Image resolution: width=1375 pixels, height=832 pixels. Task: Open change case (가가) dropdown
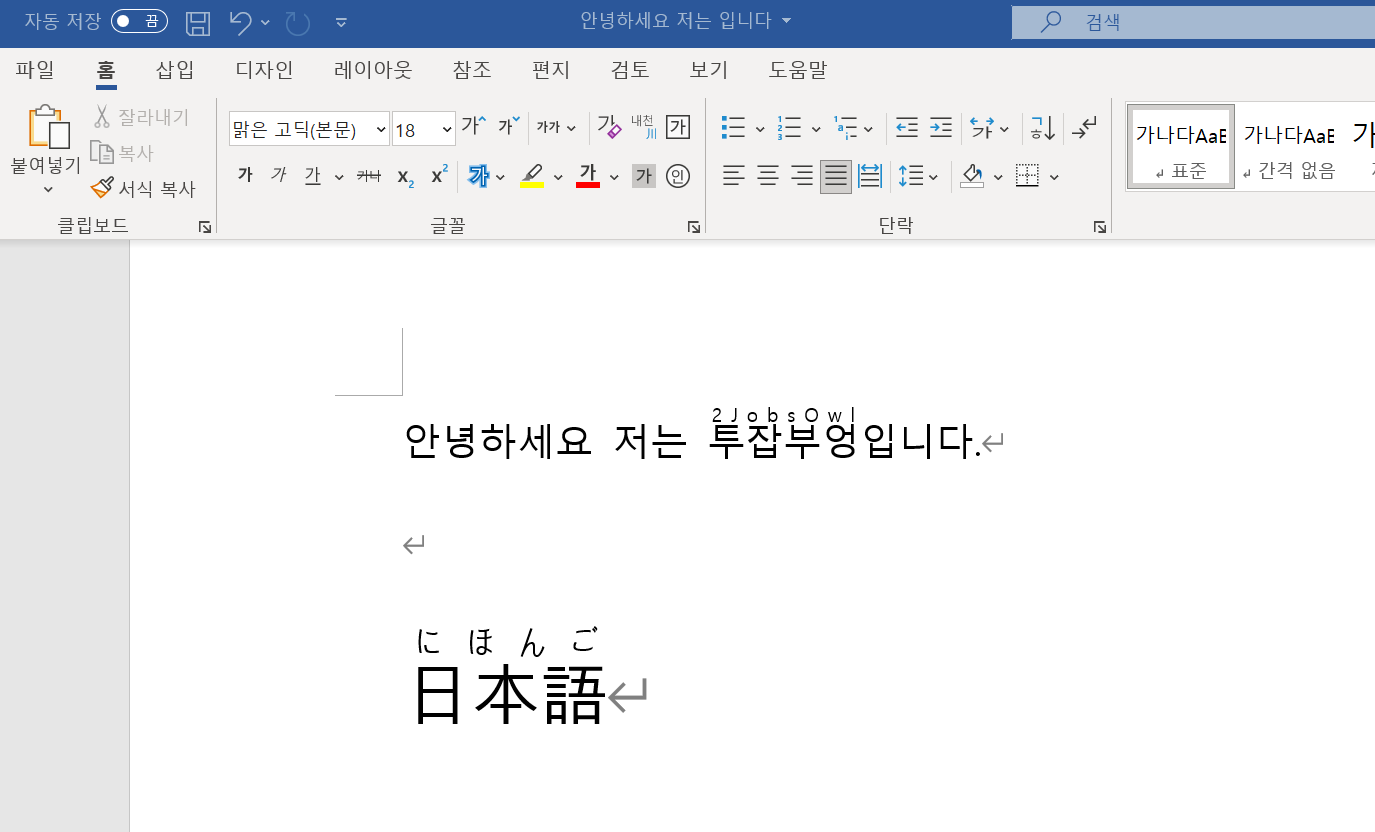(x=557, y=127)
